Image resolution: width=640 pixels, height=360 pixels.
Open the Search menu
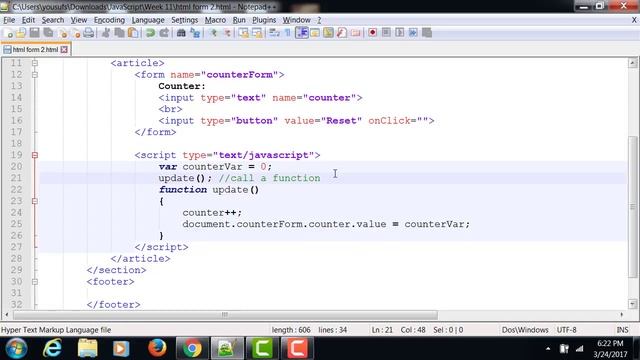pyautogui.click(x=53, y=20)
